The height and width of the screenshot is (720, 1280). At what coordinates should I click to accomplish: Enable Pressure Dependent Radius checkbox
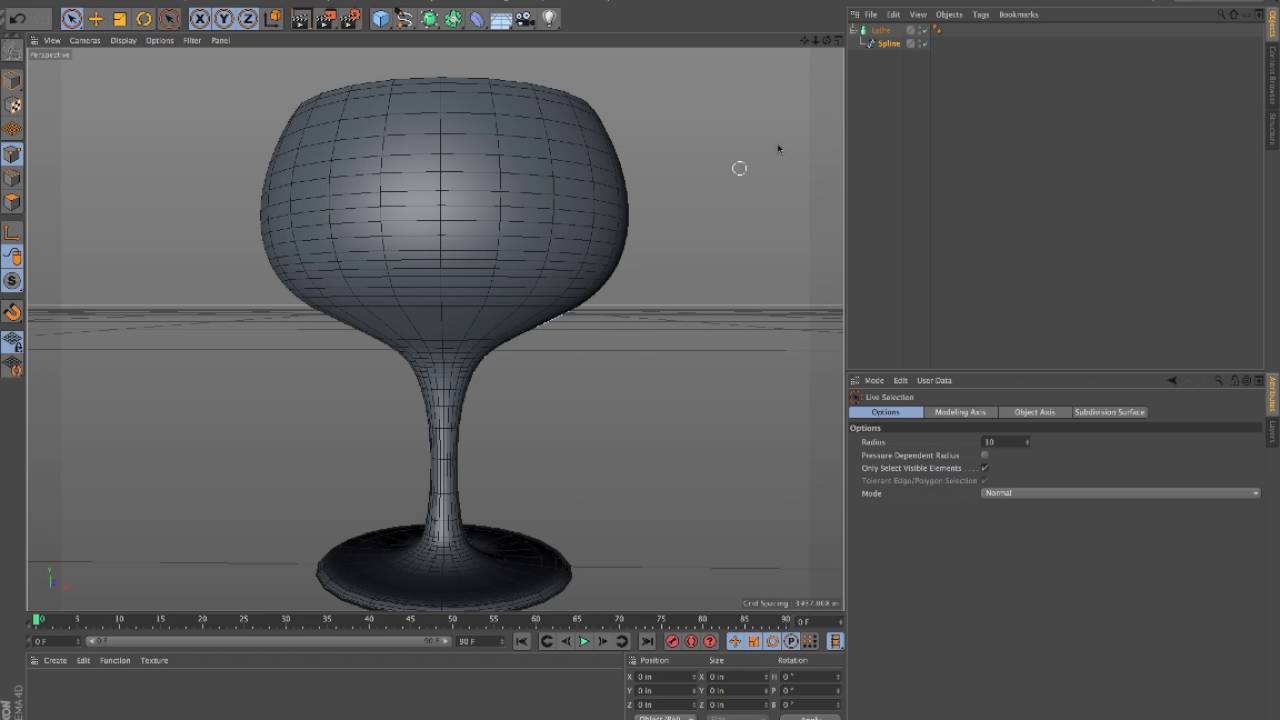[985, 455]
